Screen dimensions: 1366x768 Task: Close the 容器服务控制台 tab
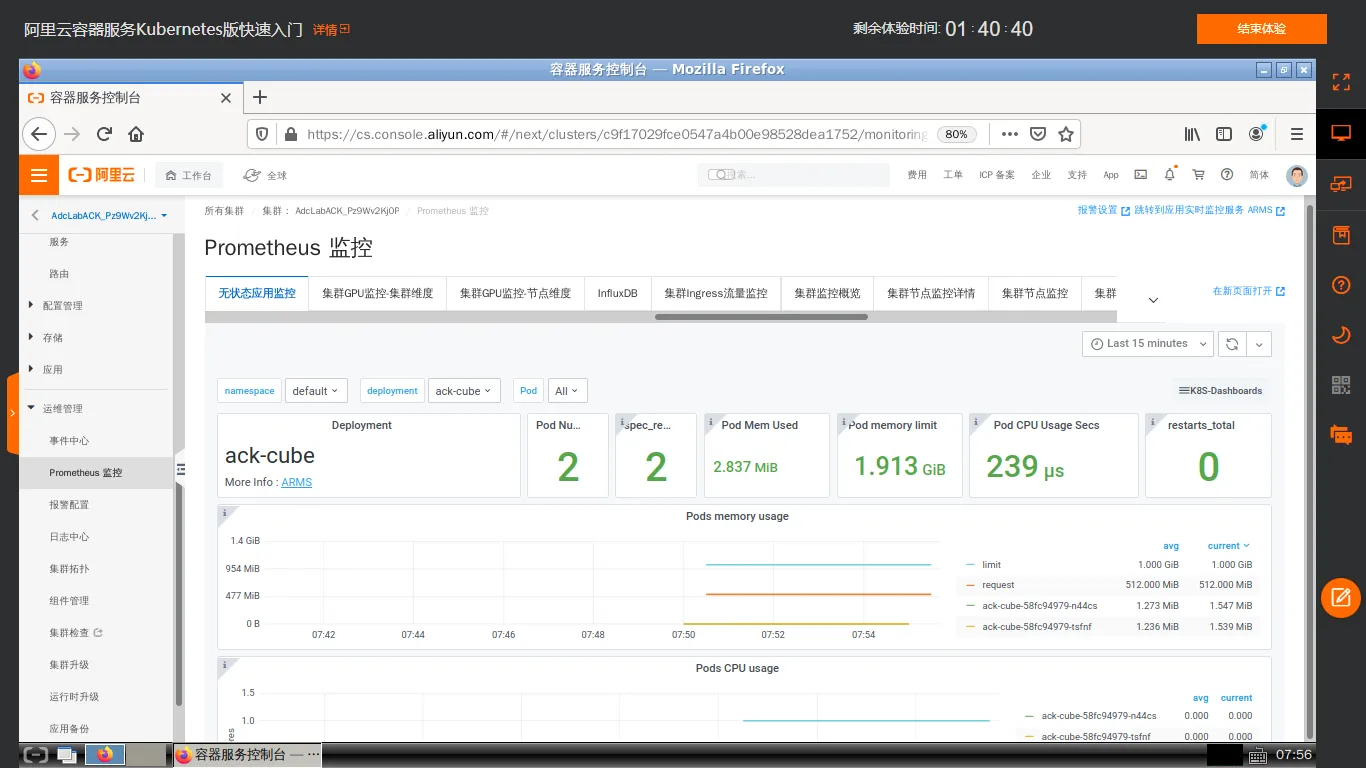pos(226,98)
